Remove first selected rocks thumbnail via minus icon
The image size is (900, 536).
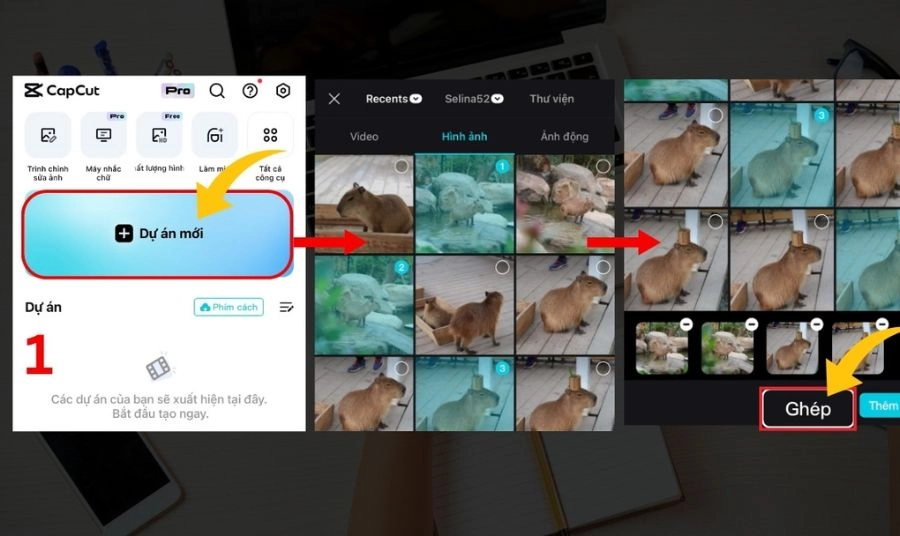pyautogui.click(x=686, y=324)
